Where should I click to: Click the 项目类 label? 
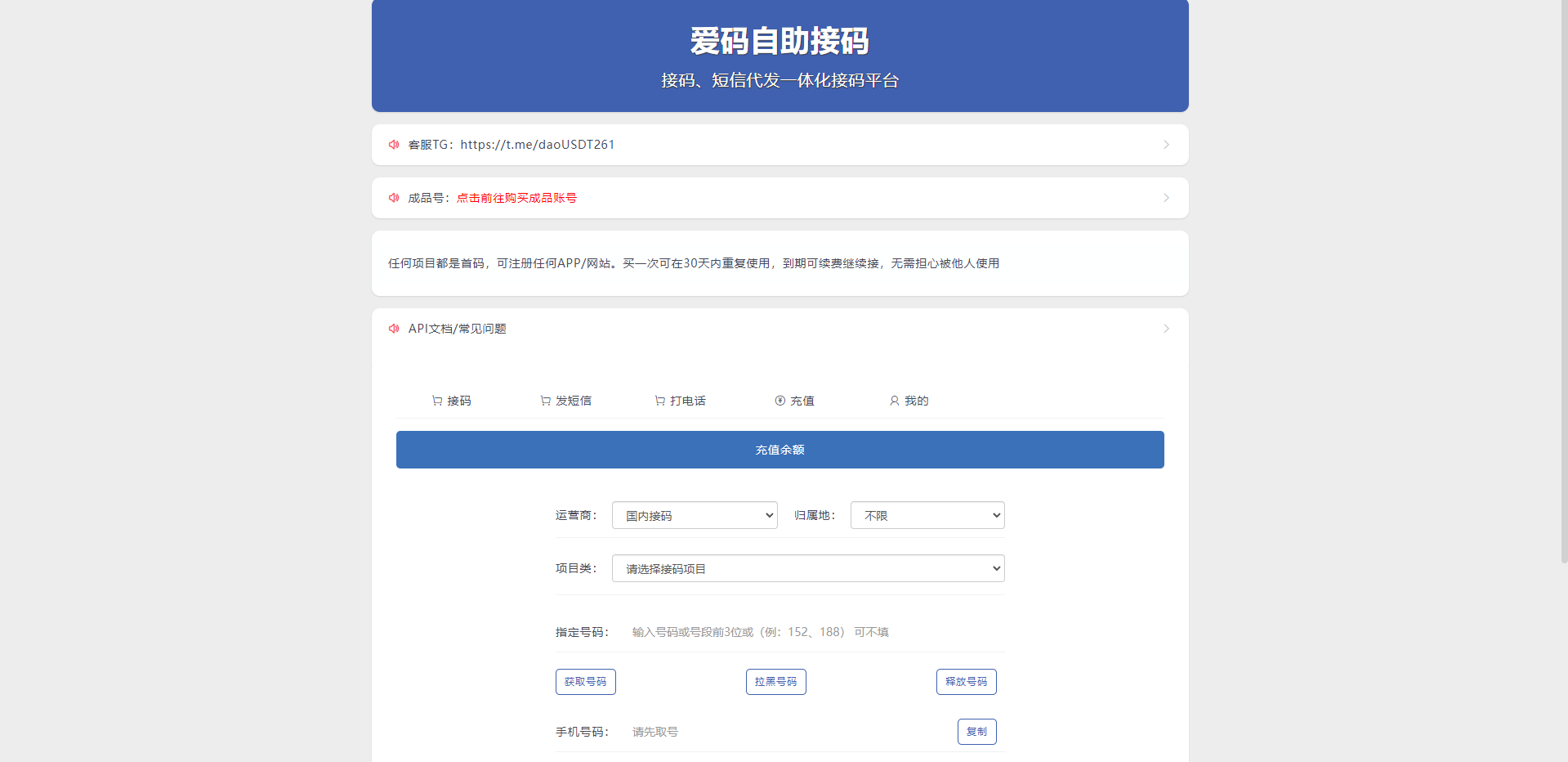576,568
